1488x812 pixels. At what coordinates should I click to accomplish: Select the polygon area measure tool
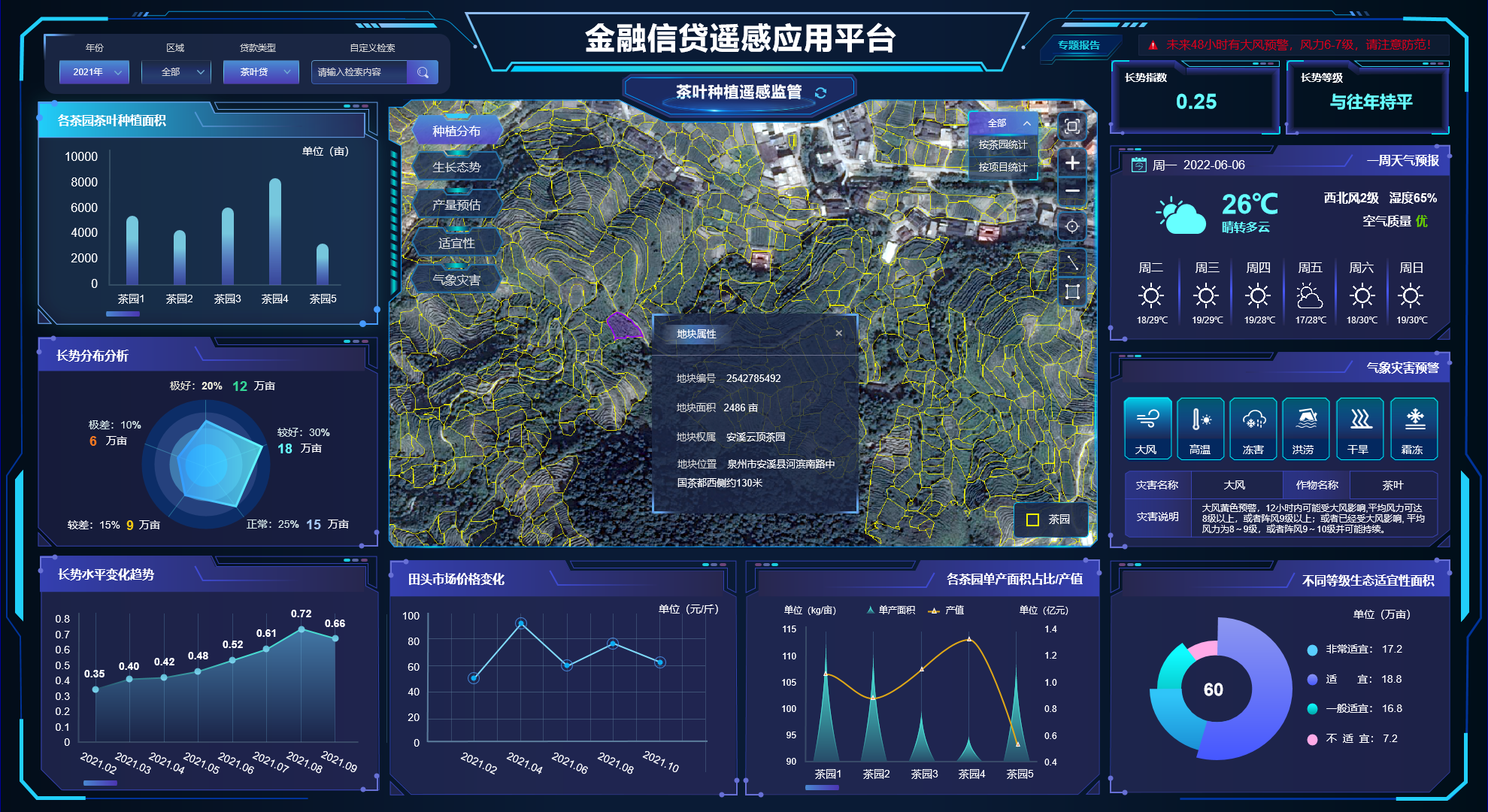click(1072, 292)
